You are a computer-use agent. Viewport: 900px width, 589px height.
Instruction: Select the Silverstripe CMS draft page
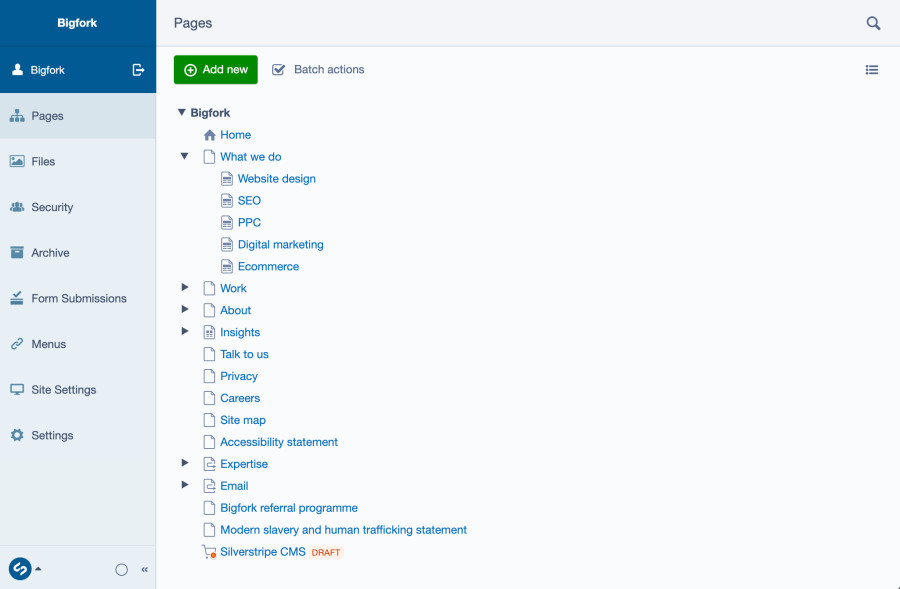pyautogui.click(x=262, y=551)
